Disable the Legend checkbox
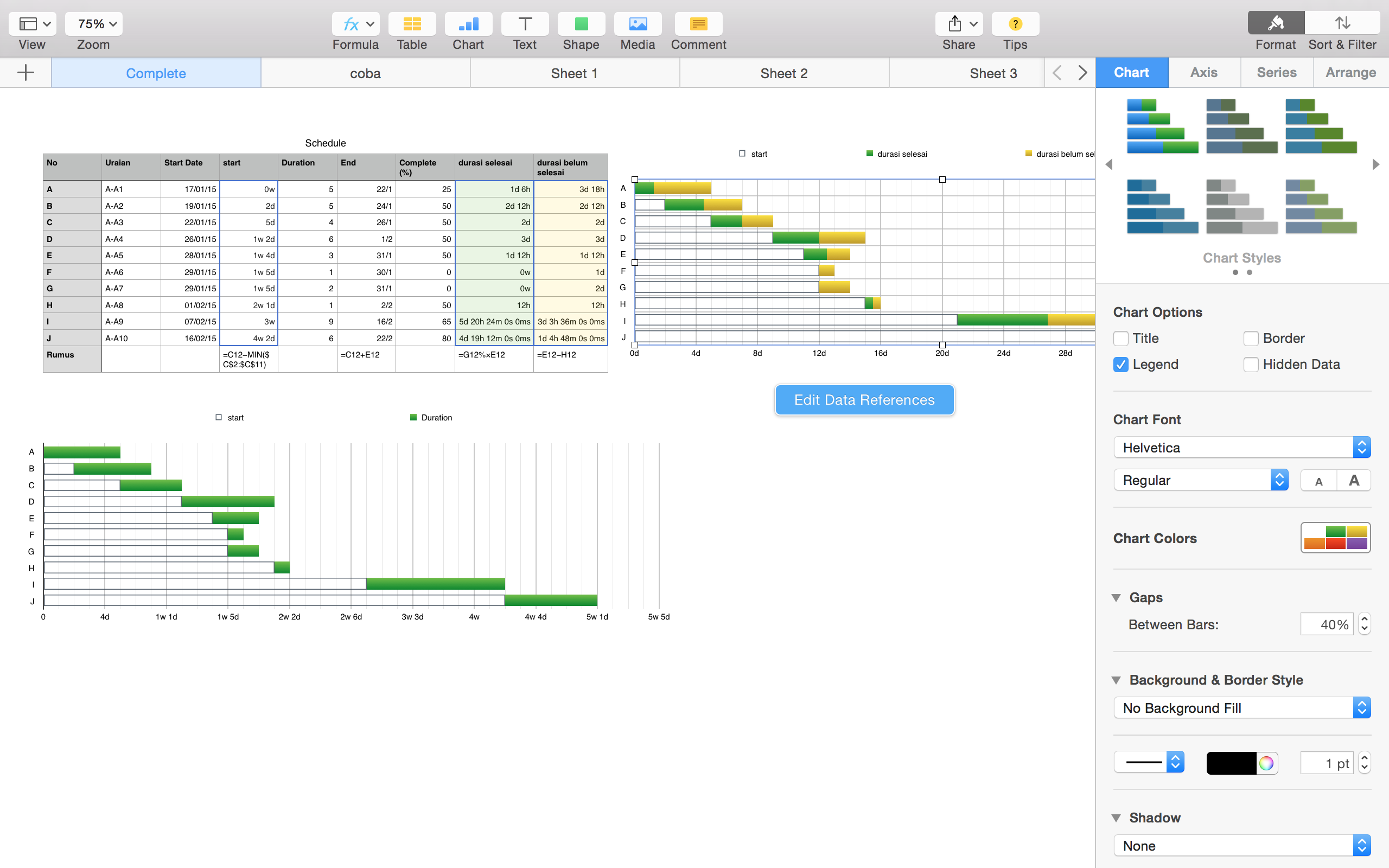The image size is (1389, 868). (x=1121, y=364)
